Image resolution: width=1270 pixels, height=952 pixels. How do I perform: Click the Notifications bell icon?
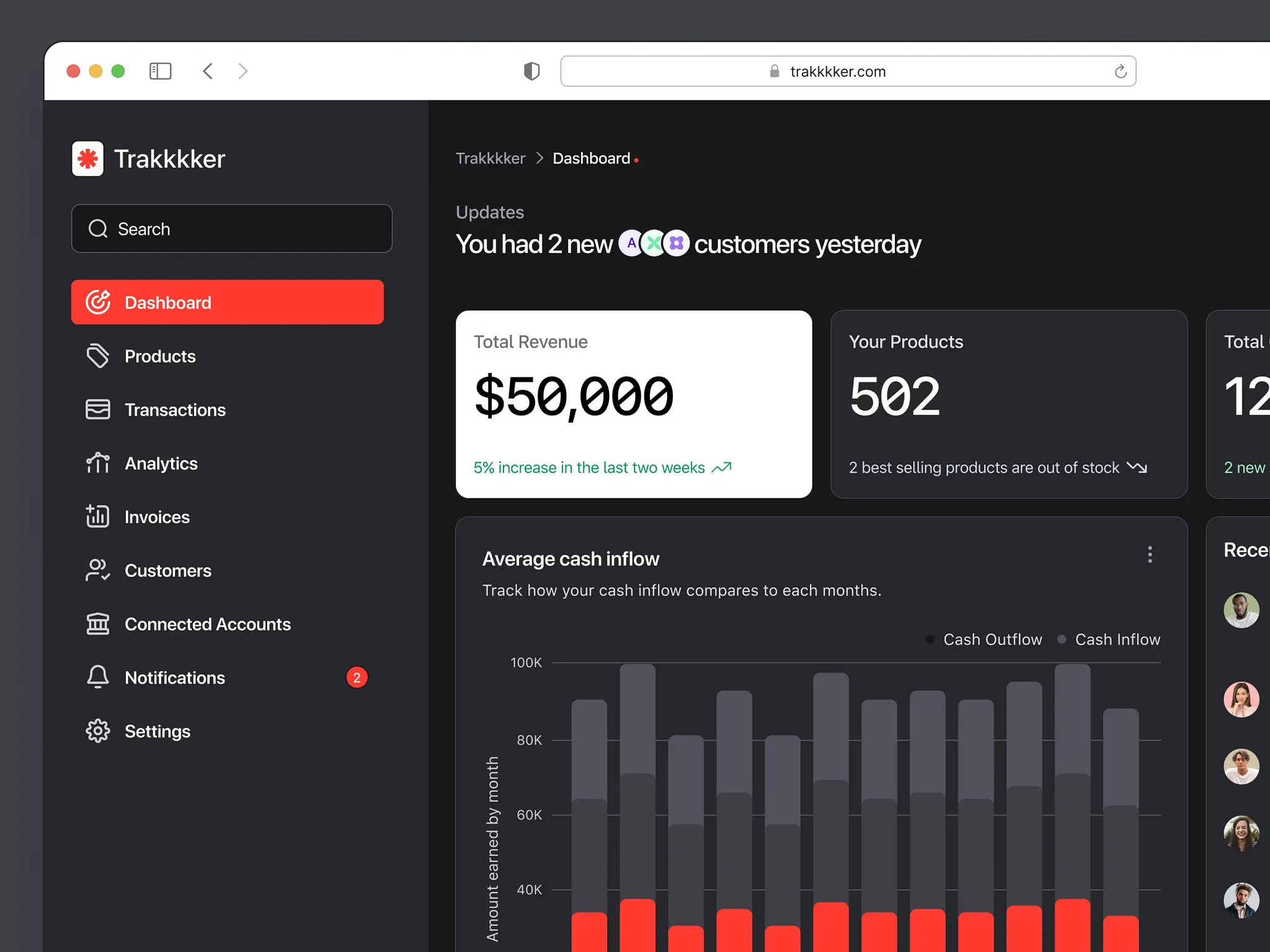click(98, 677)
